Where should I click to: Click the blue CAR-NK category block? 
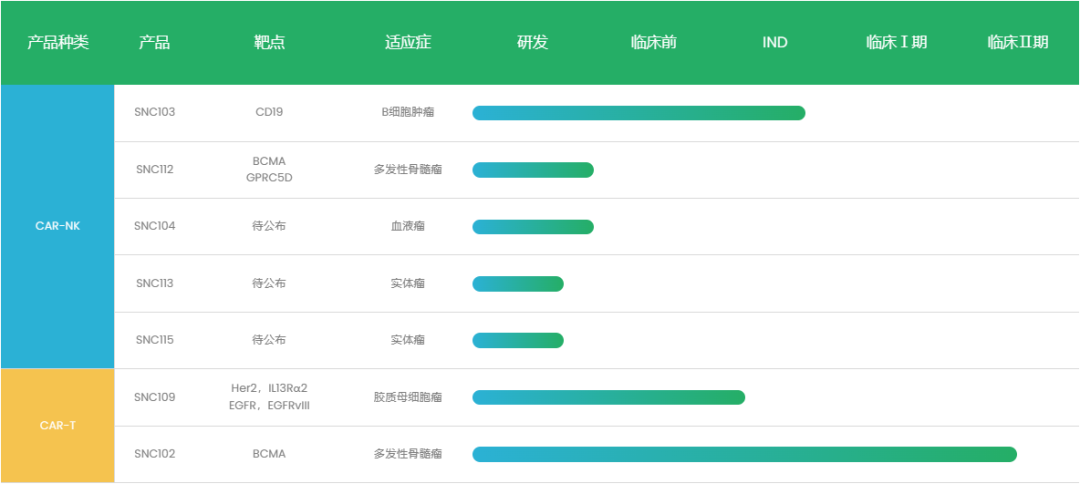57,226
